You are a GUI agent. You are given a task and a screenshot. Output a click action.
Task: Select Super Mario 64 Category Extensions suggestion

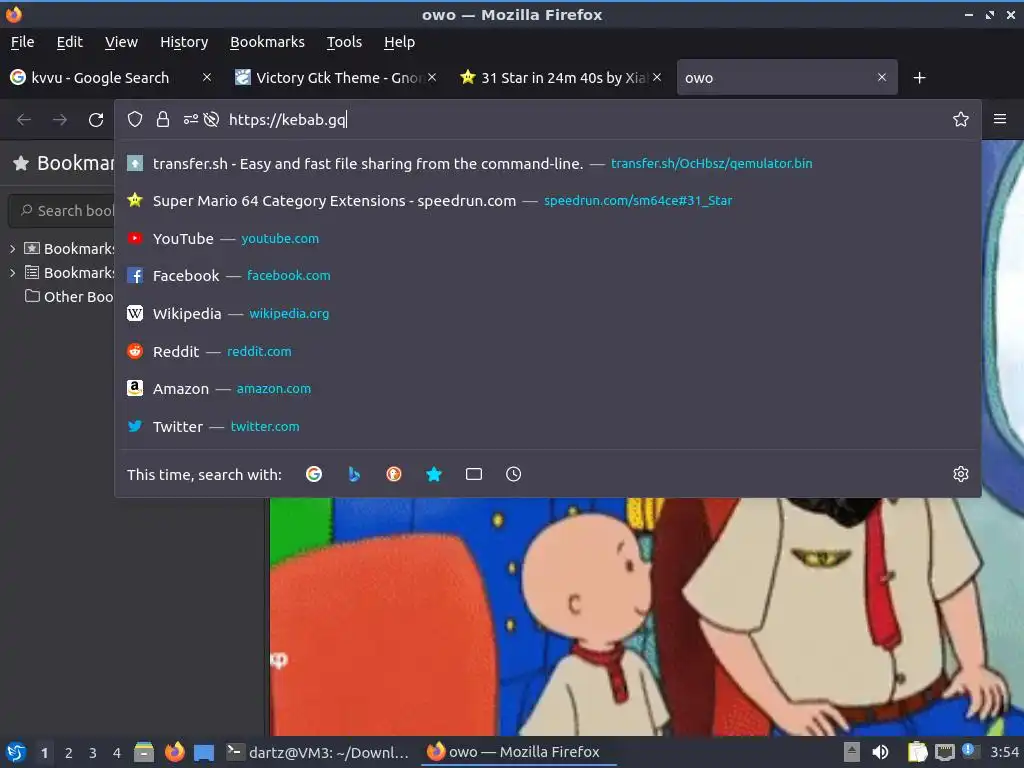pos(547,200)
